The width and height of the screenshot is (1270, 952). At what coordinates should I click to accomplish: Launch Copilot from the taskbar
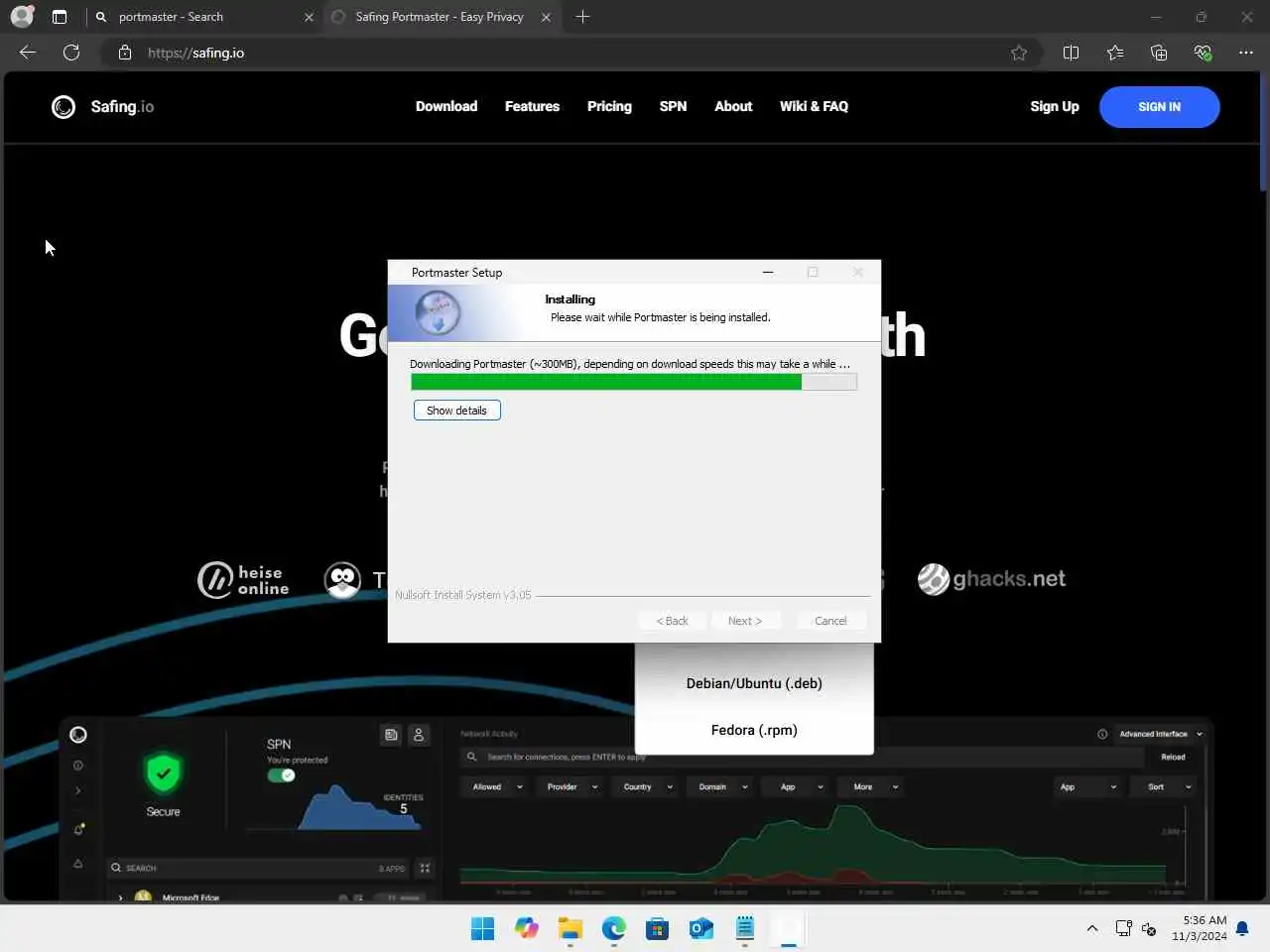point(527,928)
